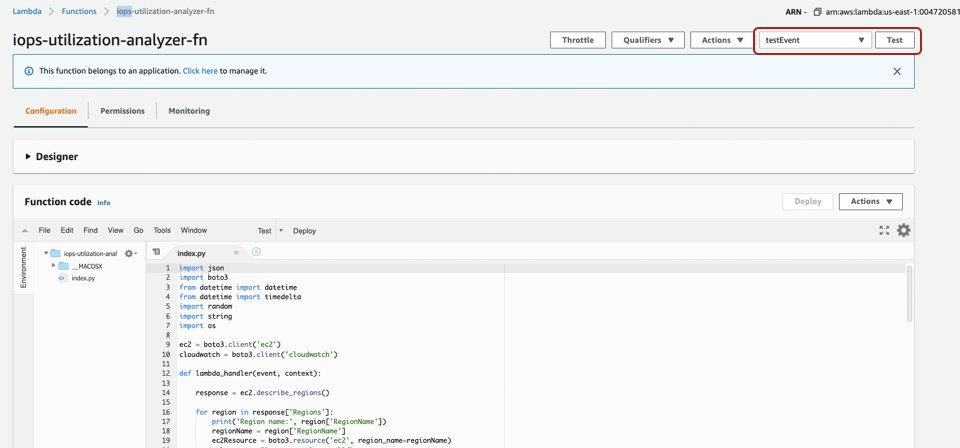The height and width of the screenshot is (448, 960).
Task: Click Deploy in editor menu bar
Action: [x=304, y=231]
